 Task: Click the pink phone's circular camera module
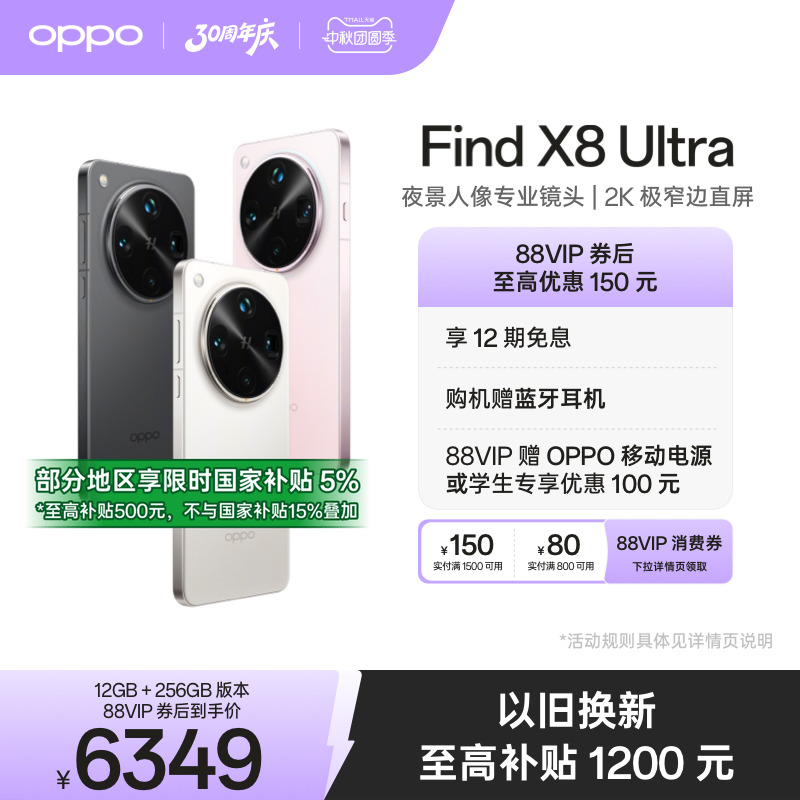point(280,212)
